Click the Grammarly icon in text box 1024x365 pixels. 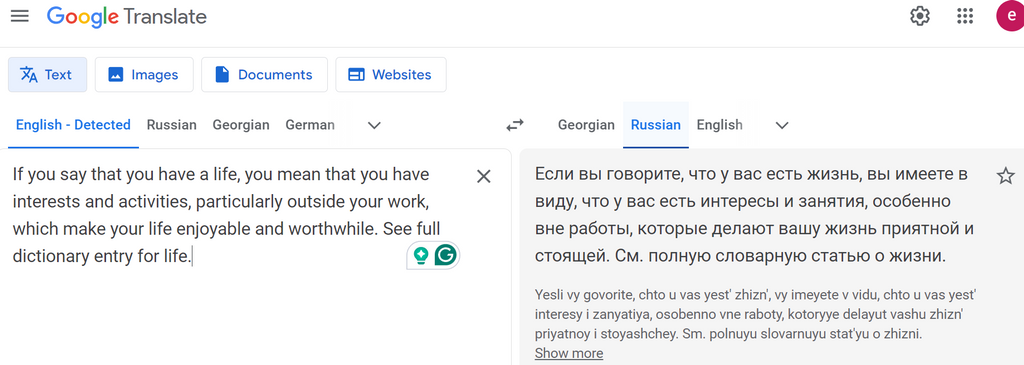click(x=446, y=255)
